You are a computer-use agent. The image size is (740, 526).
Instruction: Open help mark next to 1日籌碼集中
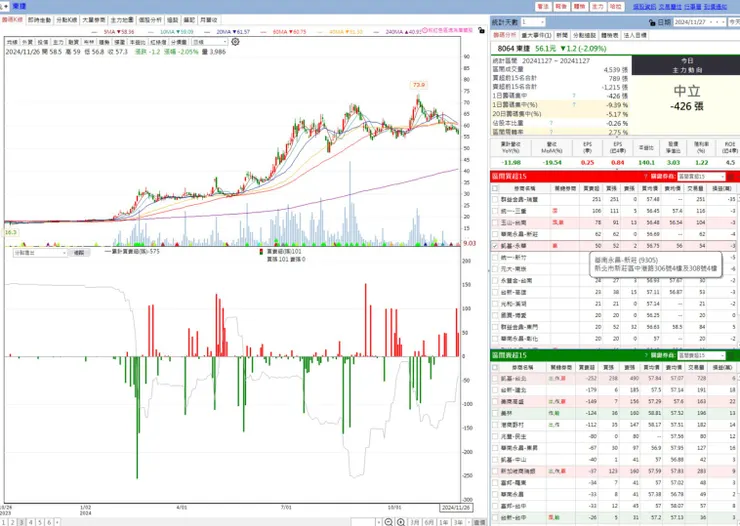point(574,96)
